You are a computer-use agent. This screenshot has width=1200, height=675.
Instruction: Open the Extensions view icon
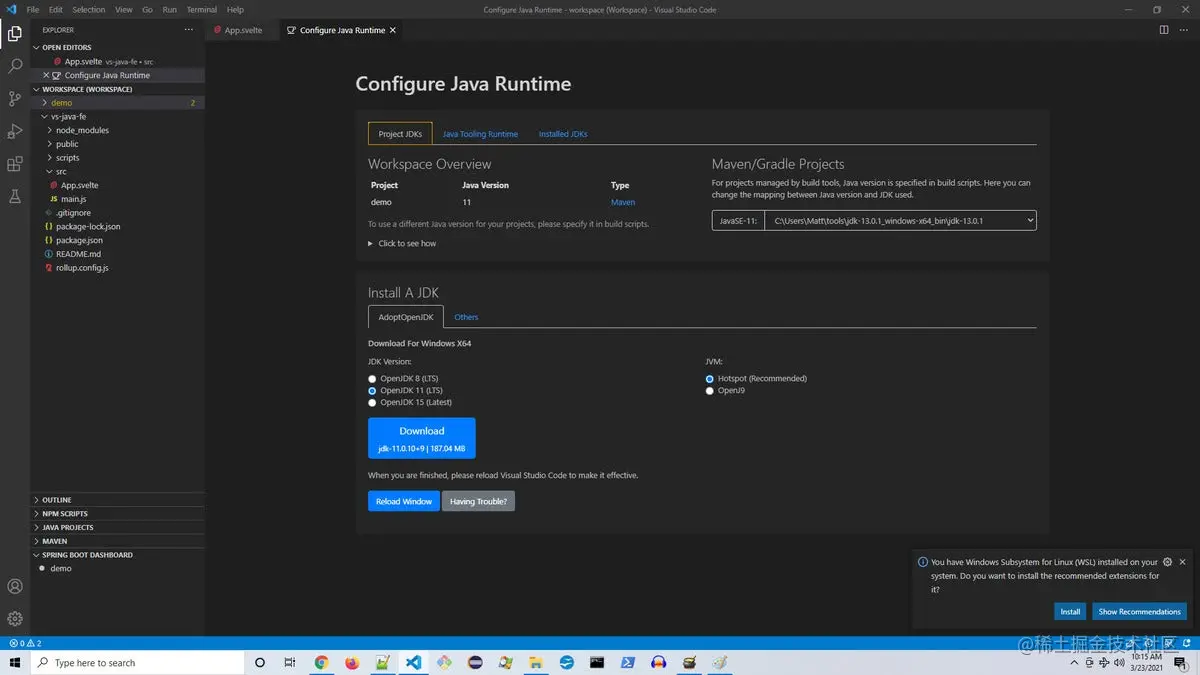click(x=15, y=164)
